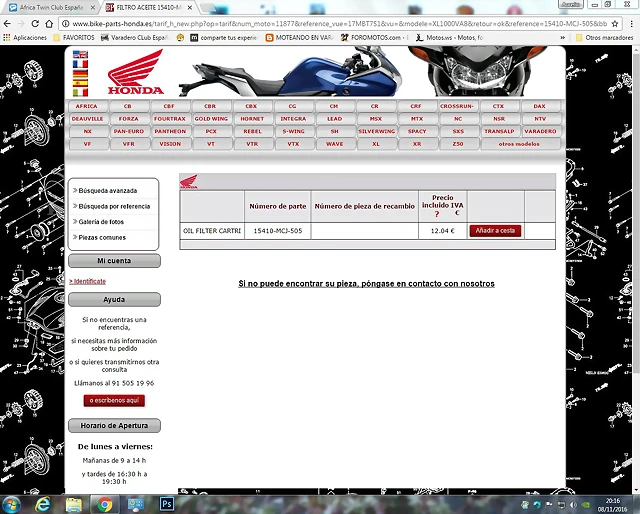Click the Mi cuenta button
640x514 pixels.
[114, 261]
